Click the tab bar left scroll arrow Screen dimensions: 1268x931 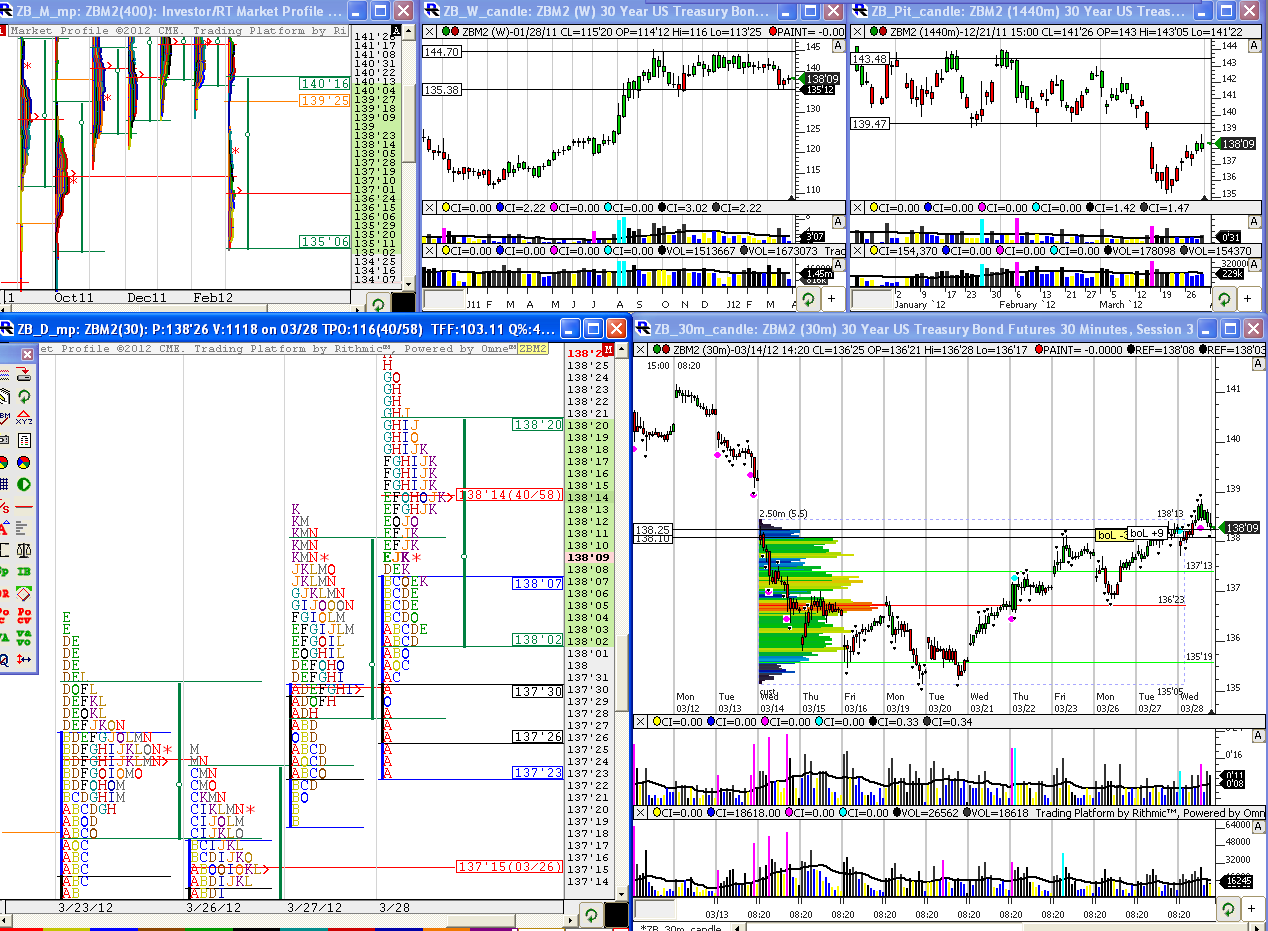tap(737, 927)
